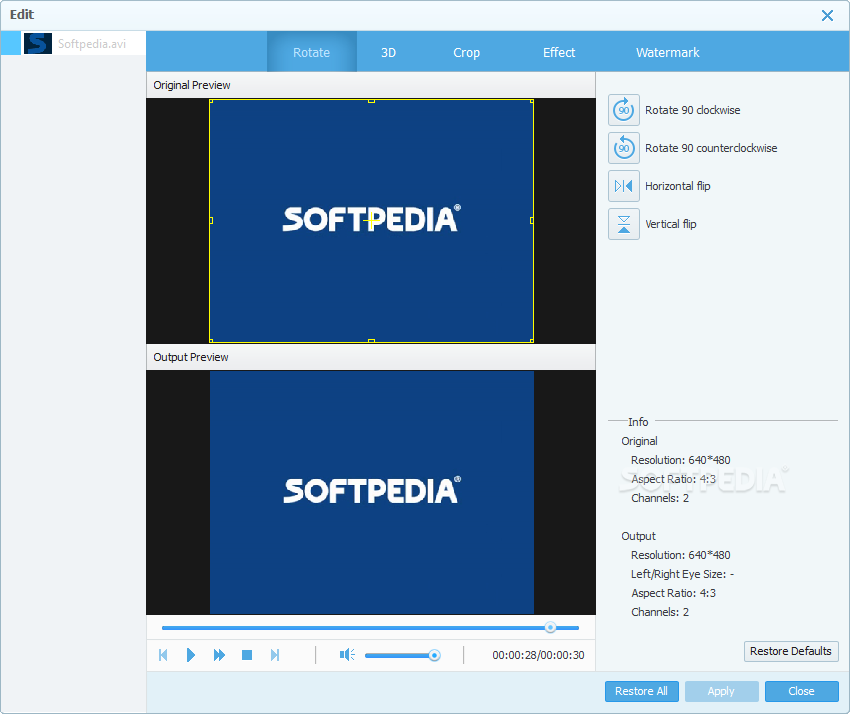Click the volume slider handle

coord(434,655)
